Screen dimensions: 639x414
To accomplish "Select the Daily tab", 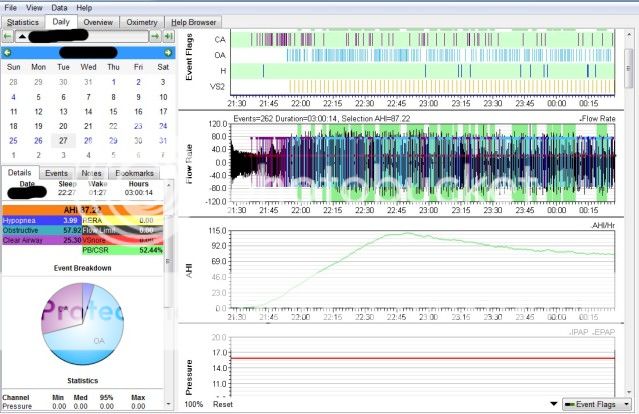I will point(61,22).
